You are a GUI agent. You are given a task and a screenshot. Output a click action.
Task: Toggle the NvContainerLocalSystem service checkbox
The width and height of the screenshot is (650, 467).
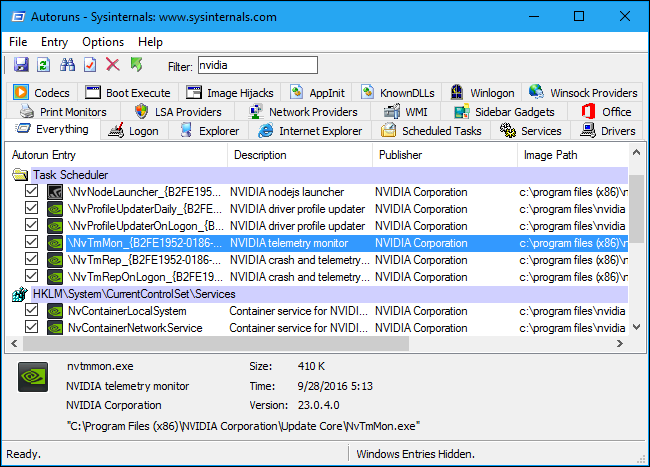pyautogui.click(x=32, y=311)
